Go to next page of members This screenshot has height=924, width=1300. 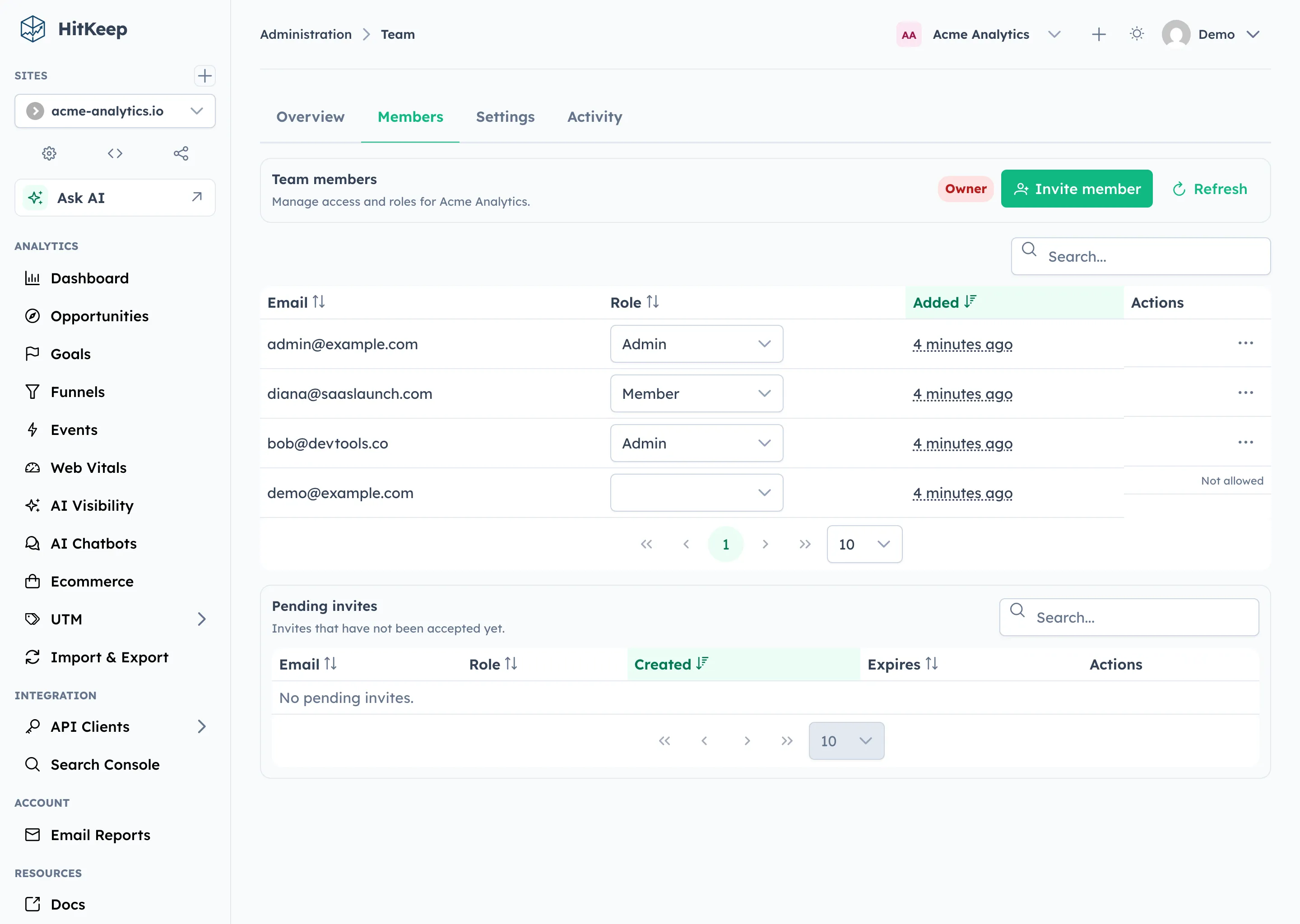766,544
